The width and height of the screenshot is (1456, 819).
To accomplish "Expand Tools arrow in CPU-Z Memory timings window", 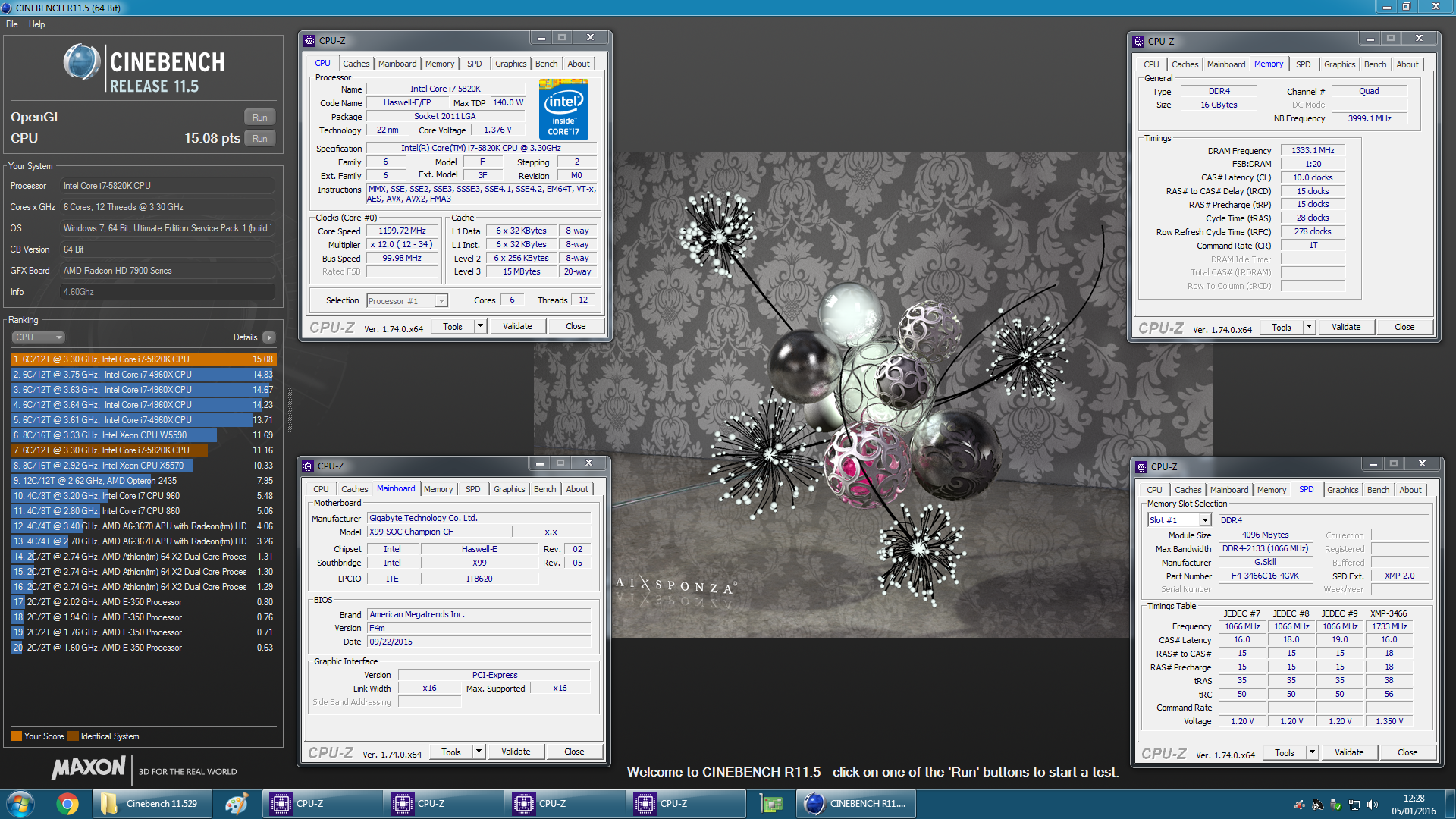I will pos(1309,327).
